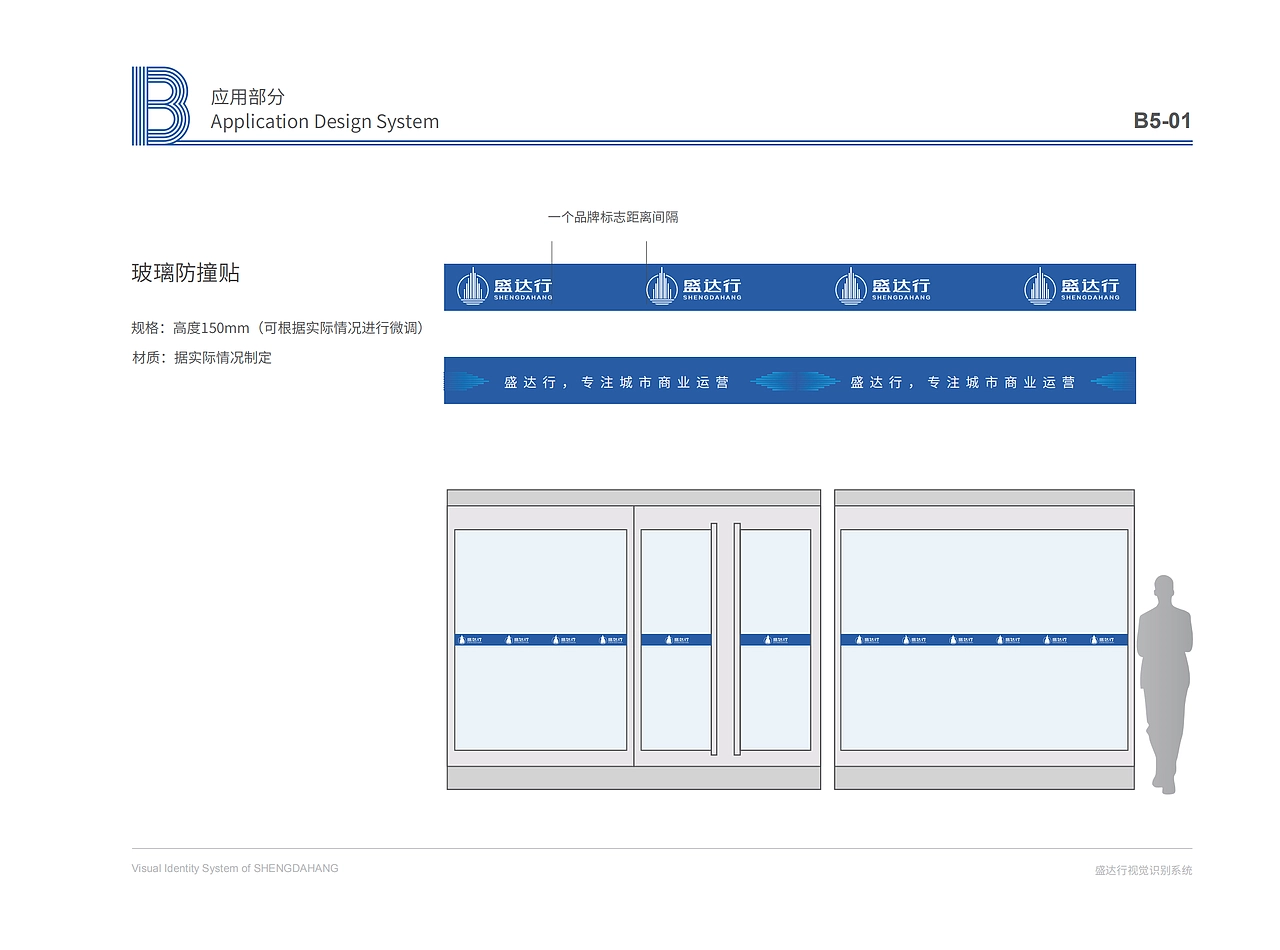Click the 规格:高度150mm specification line
Viewport: 1280px width, 950px height.
278,328
